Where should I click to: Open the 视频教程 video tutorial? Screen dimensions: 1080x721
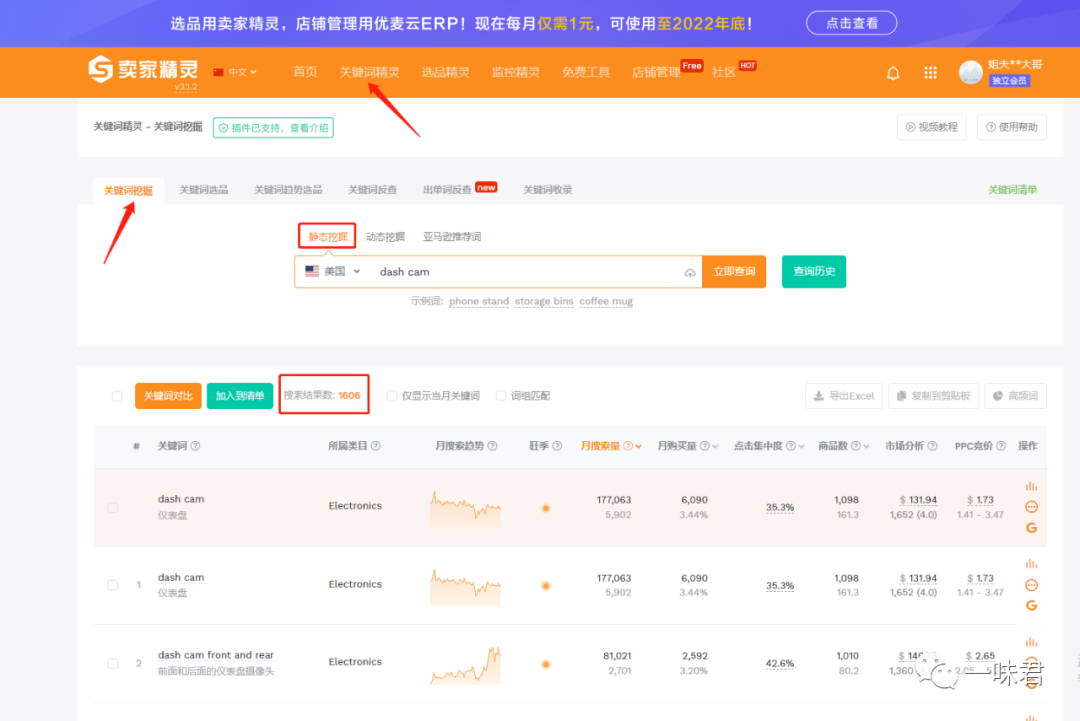[x=931, y=127]
